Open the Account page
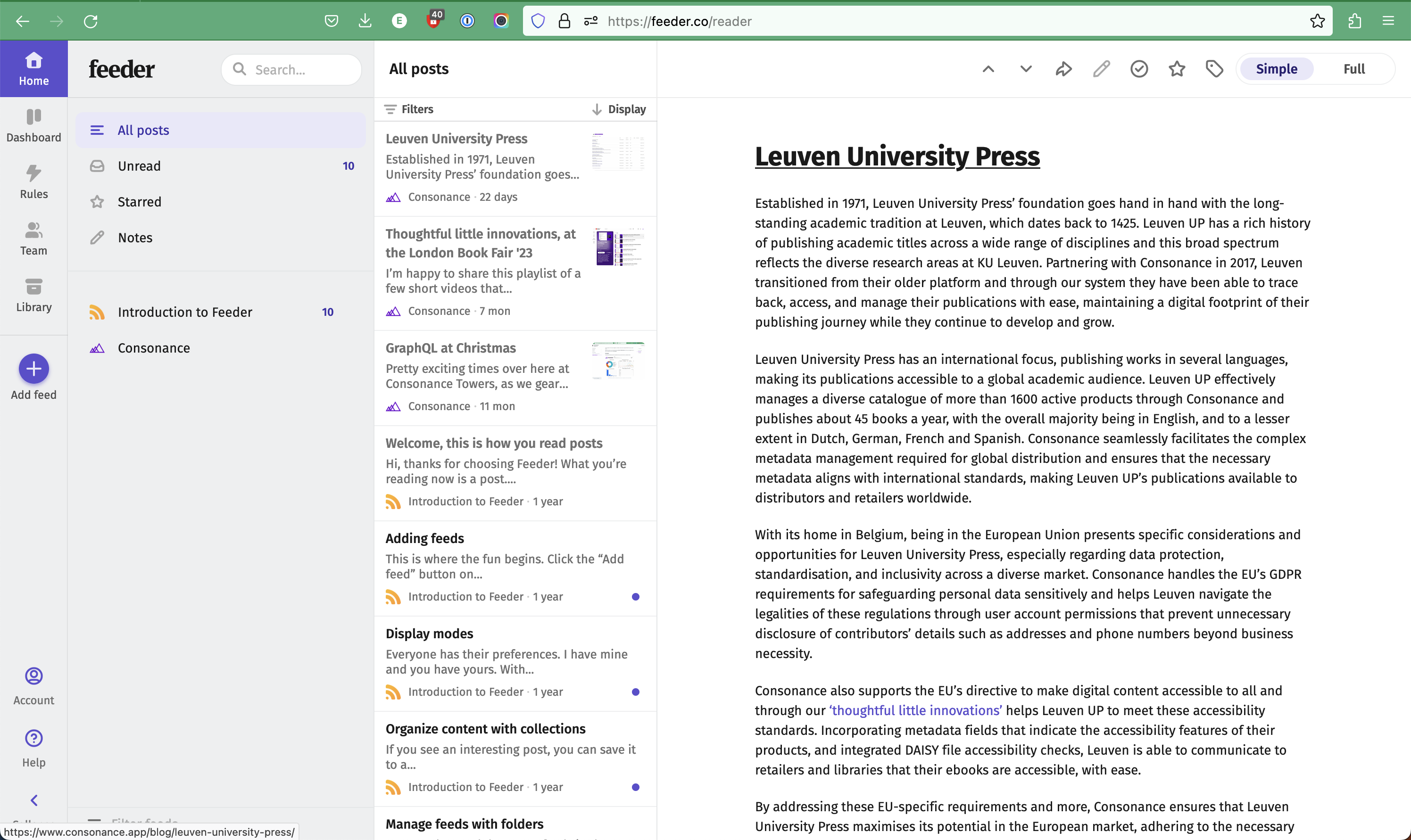 pos(33,686)
